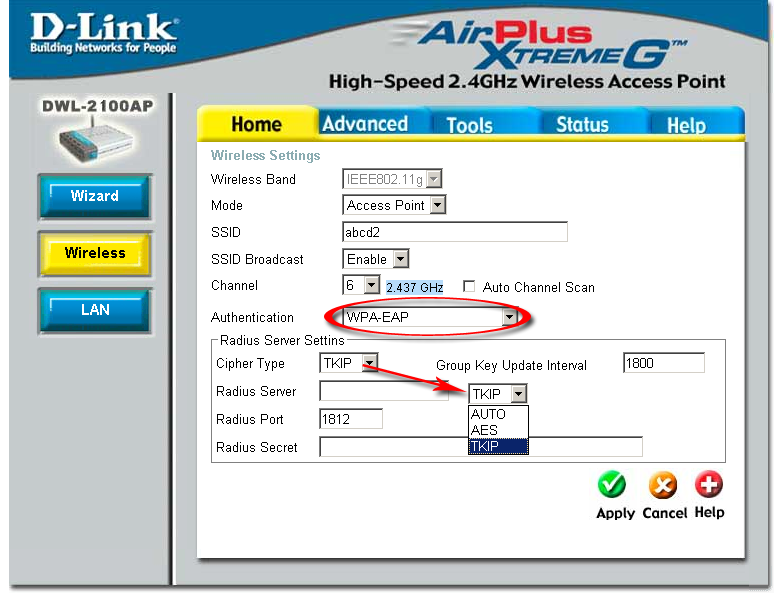Click the expanded TKIP combo box arrow
Image resolution: width=779 pixels, height=595 pixels.
518,394
